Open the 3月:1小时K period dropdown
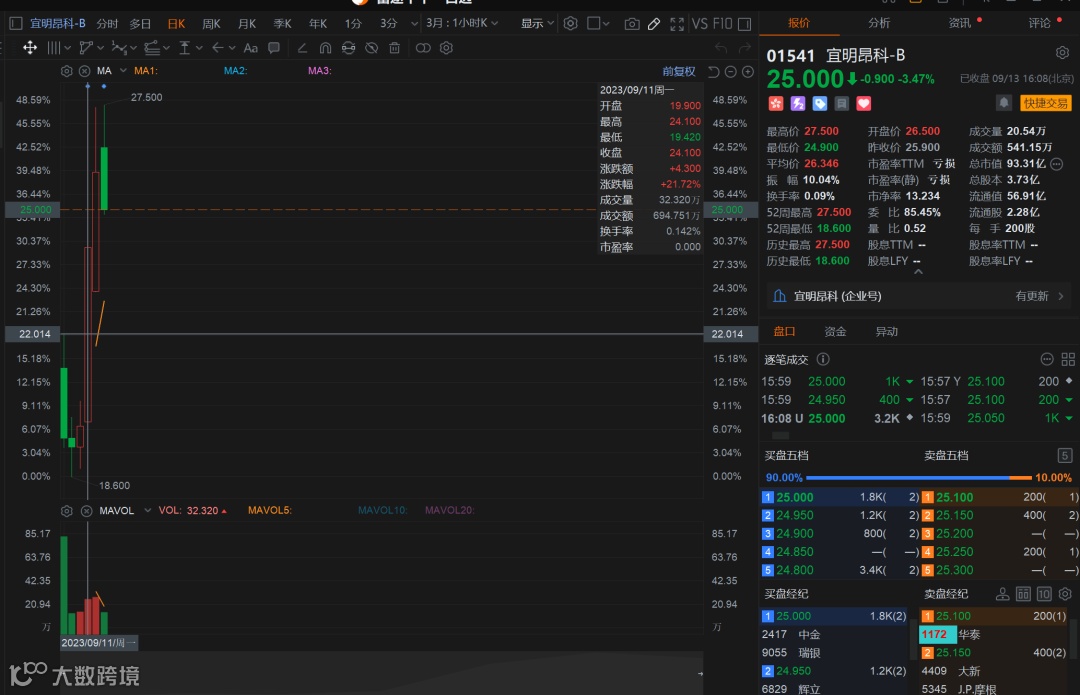The height and width of the screenshot is (695, 1080). tap(461, 23)
